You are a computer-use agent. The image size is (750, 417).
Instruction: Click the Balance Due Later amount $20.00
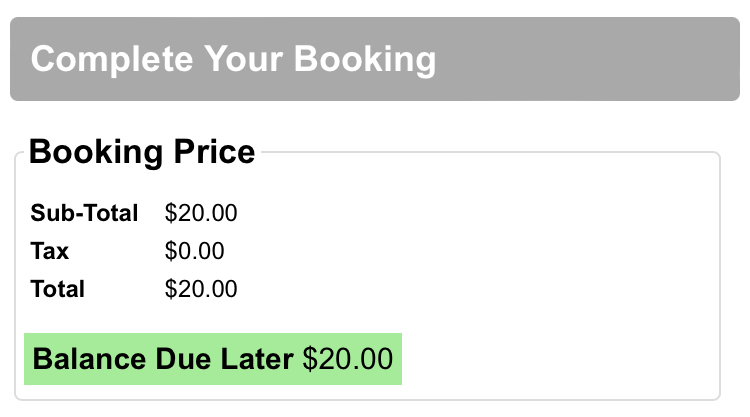(348, 359)
